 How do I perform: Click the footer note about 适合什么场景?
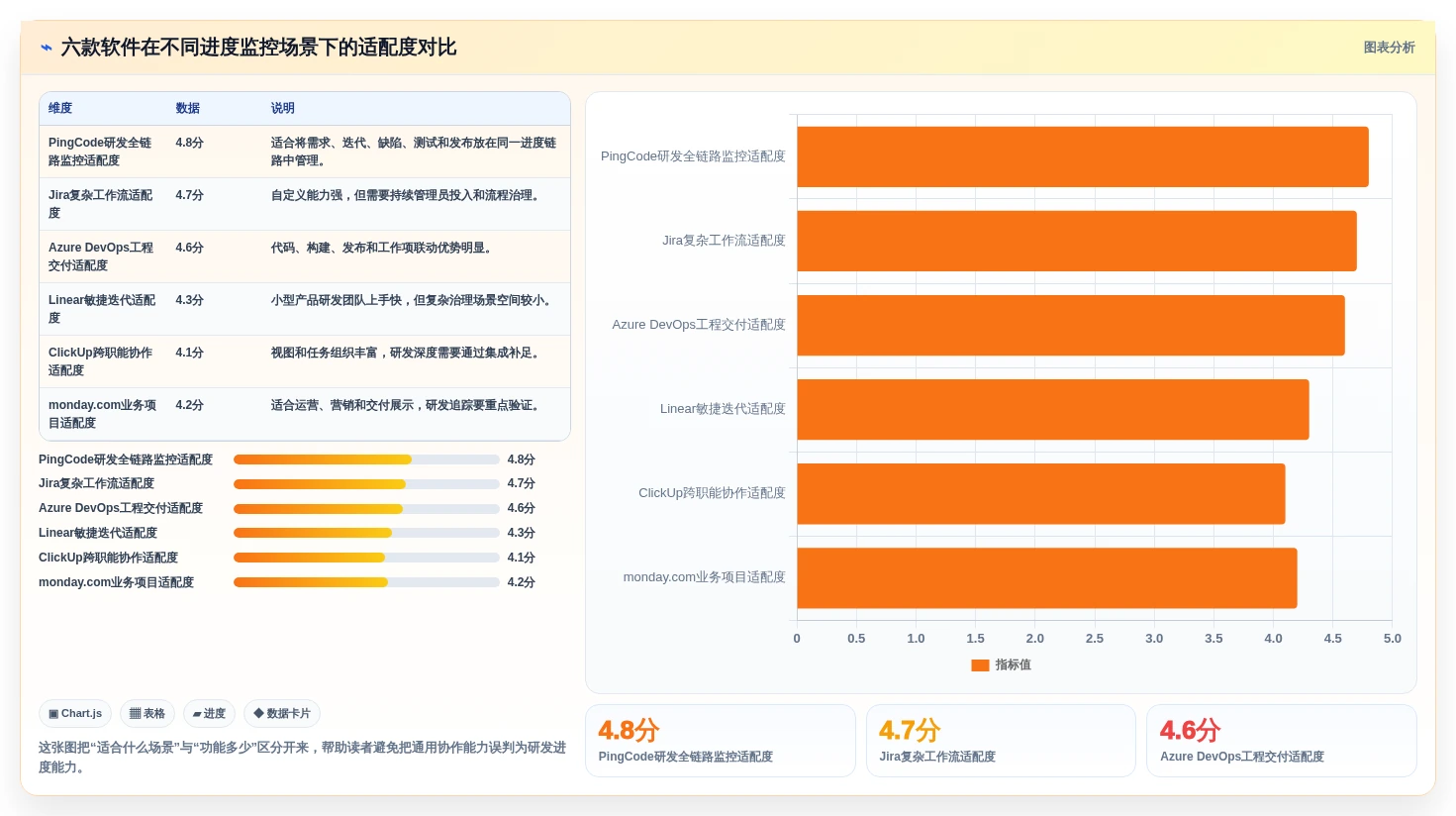click(302, 758)
